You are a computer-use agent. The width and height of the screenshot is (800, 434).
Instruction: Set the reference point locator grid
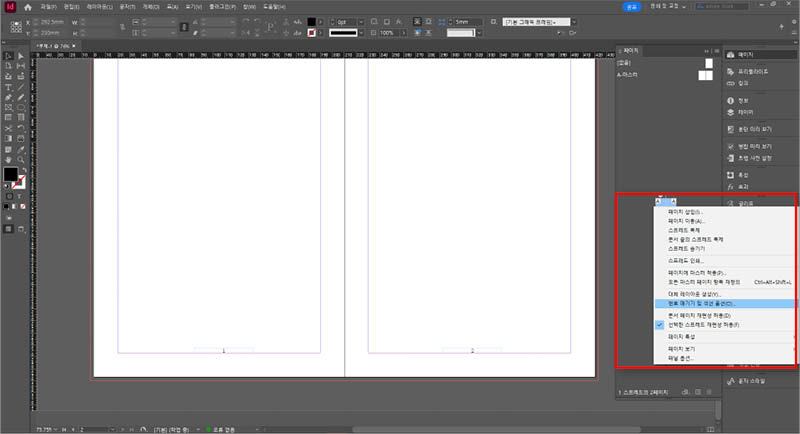click(x=16, y=27)
